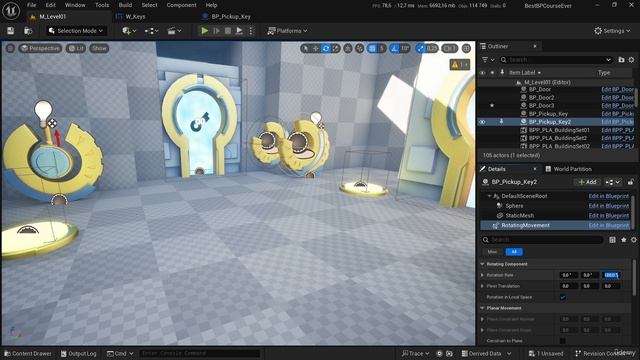Click the Details search field
The height and width of the screenshot is (360, 640).
coord(542,240)
